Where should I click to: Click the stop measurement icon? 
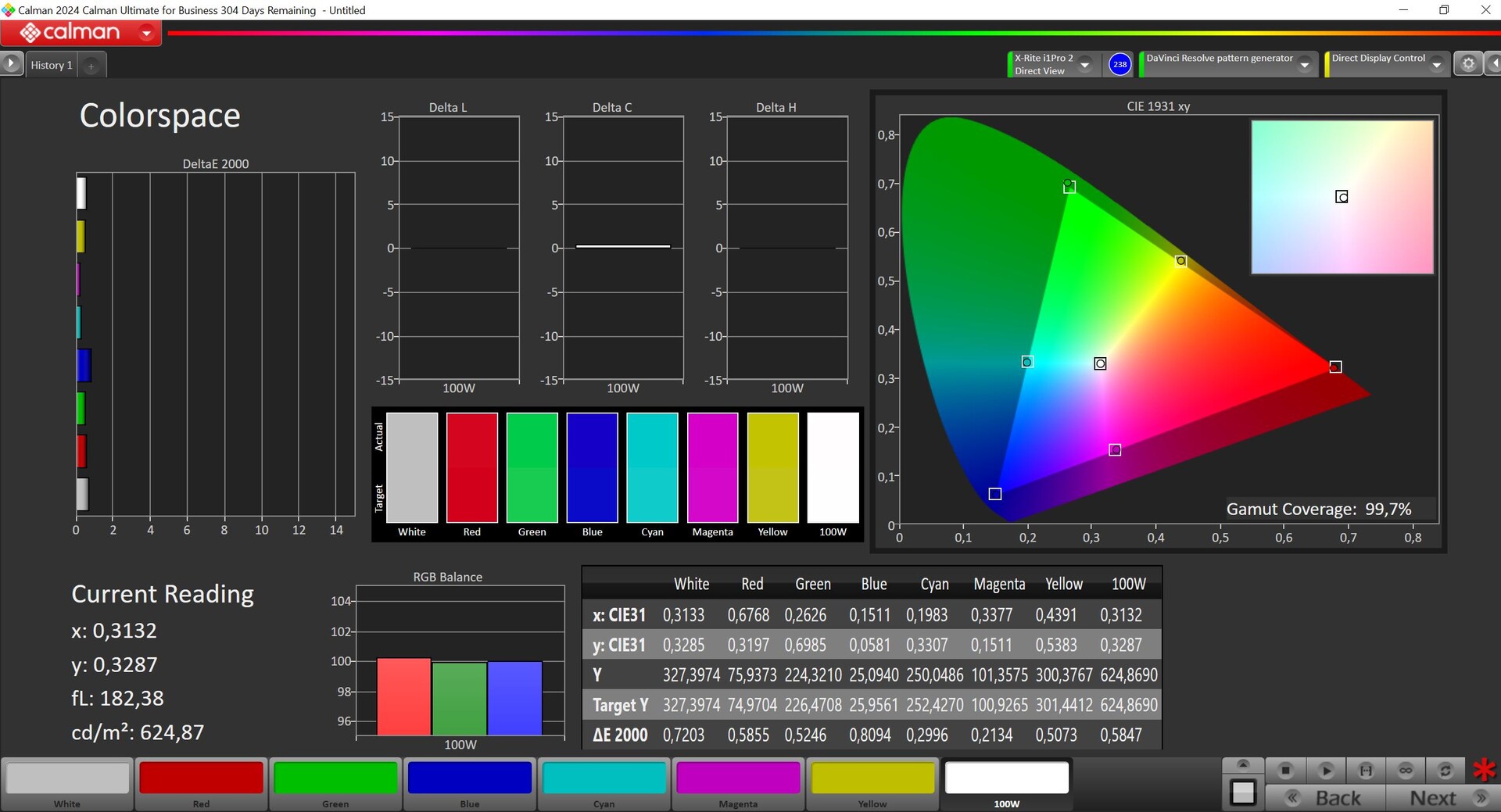[x=1285, y=771]
